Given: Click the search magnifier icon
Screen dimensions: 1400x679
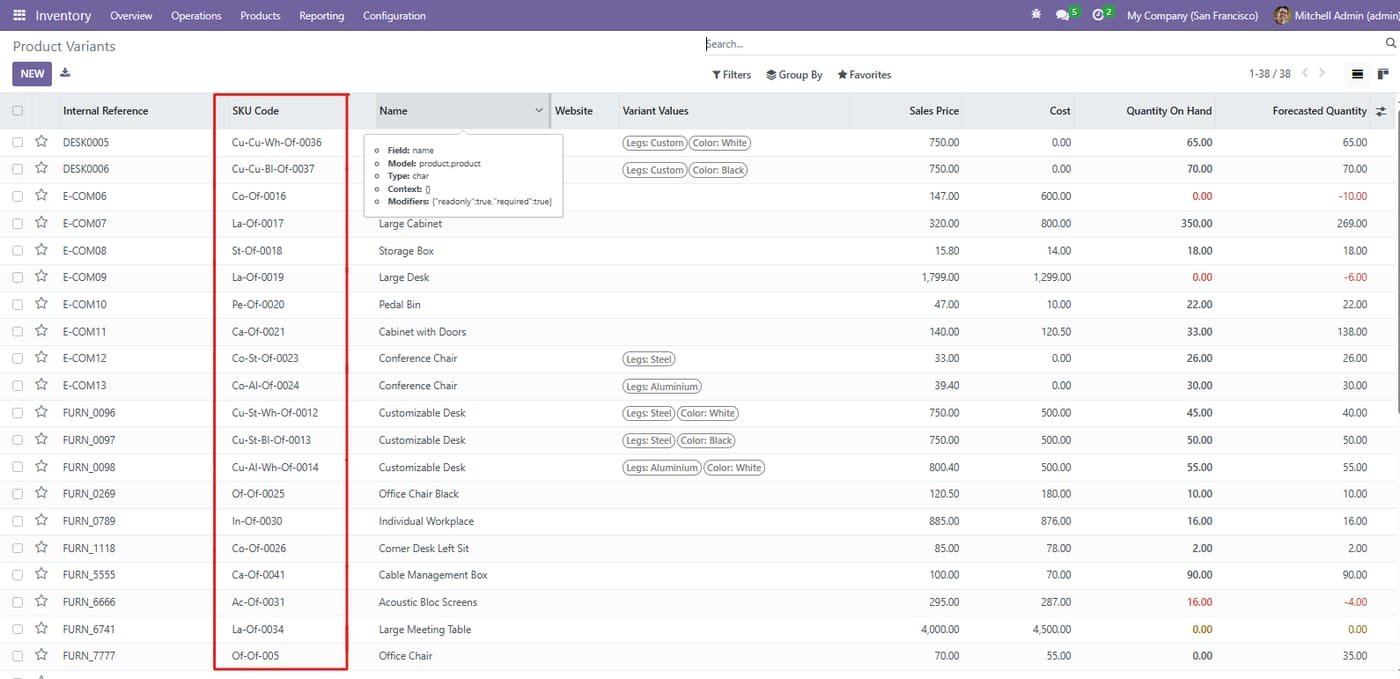Looking at the screenshot, I should [x=1390, y=43].
